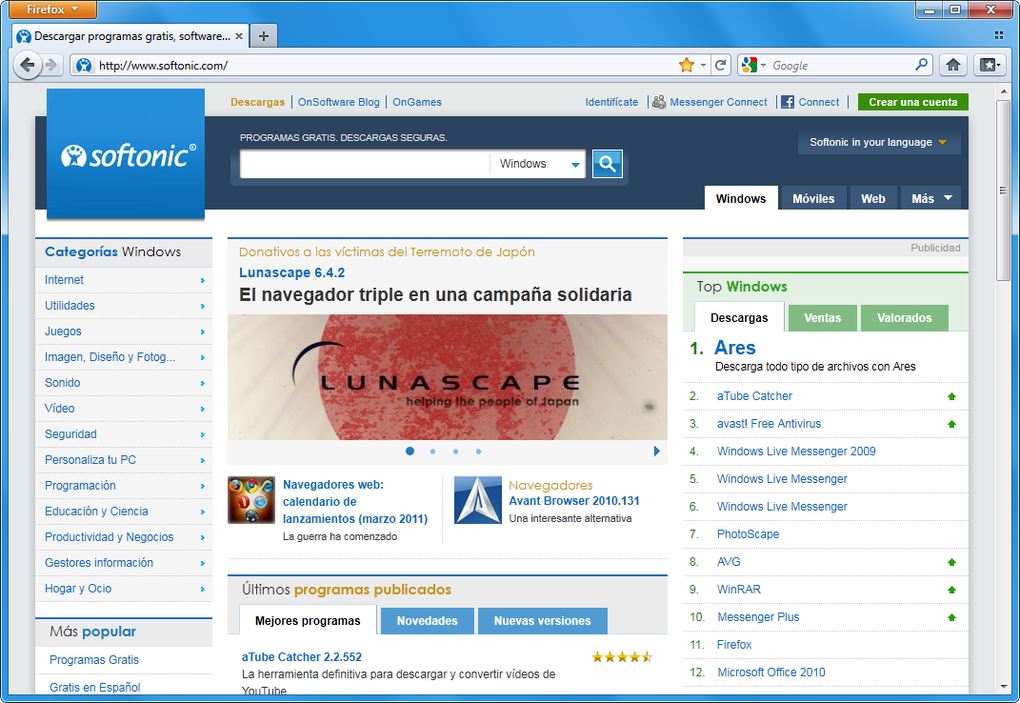This screenshot has width=1020, height=703.
Task: Open the OnGames link
Action: [x=417, y=102]
